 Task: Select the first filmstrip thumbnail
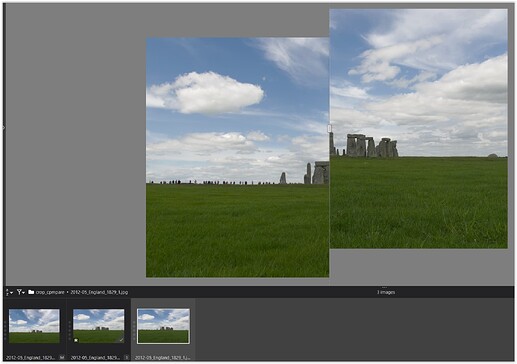34,326
